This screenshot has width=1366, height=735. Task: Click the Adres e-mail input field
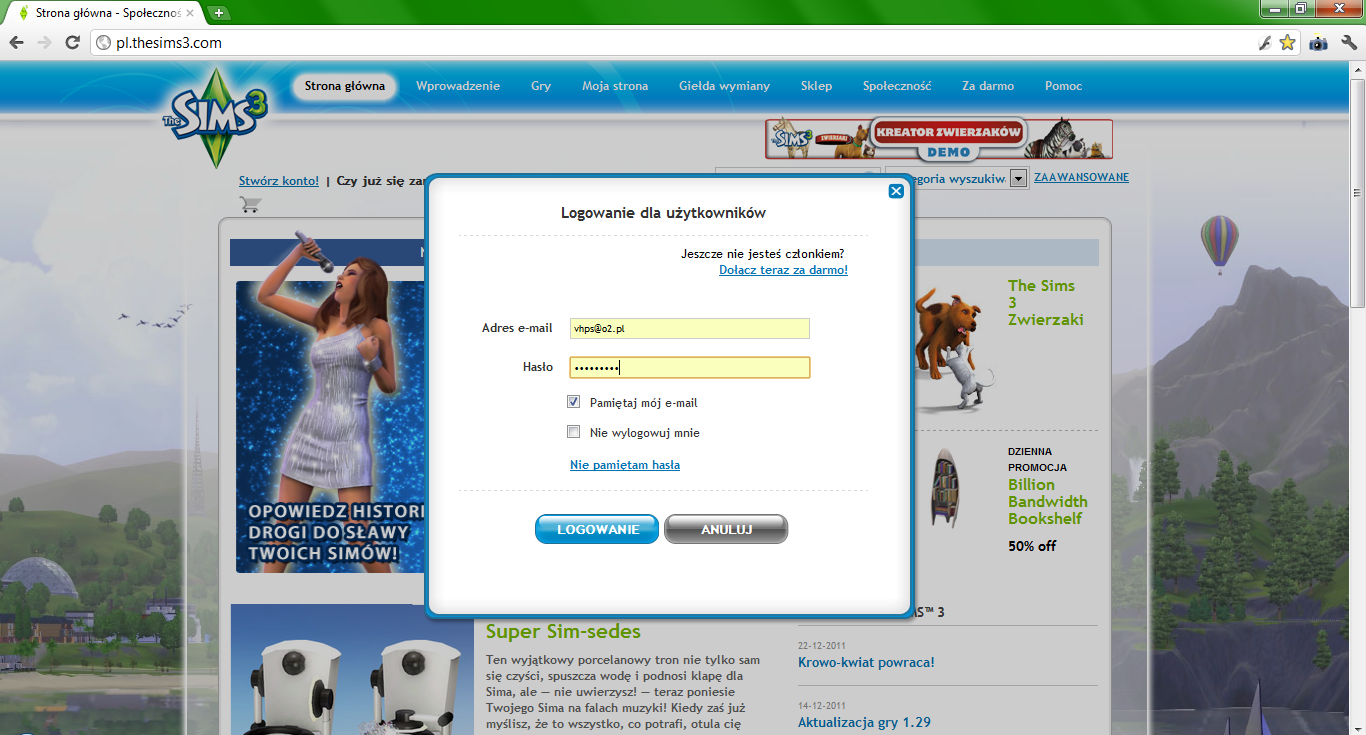pos(689,328)
